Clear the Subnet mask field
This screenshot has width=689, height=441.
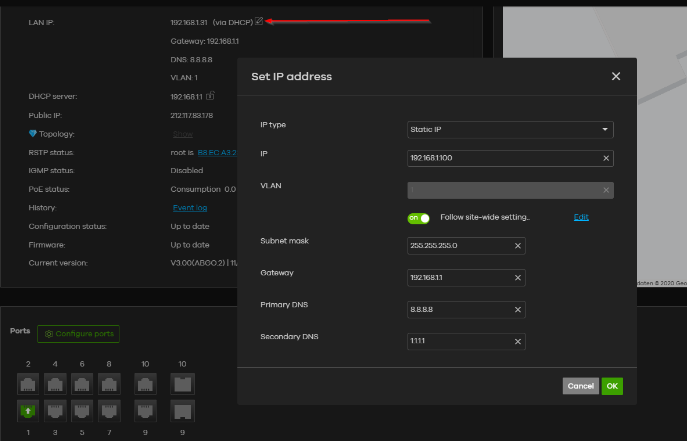pyautogui.click(x=518, y=246)
